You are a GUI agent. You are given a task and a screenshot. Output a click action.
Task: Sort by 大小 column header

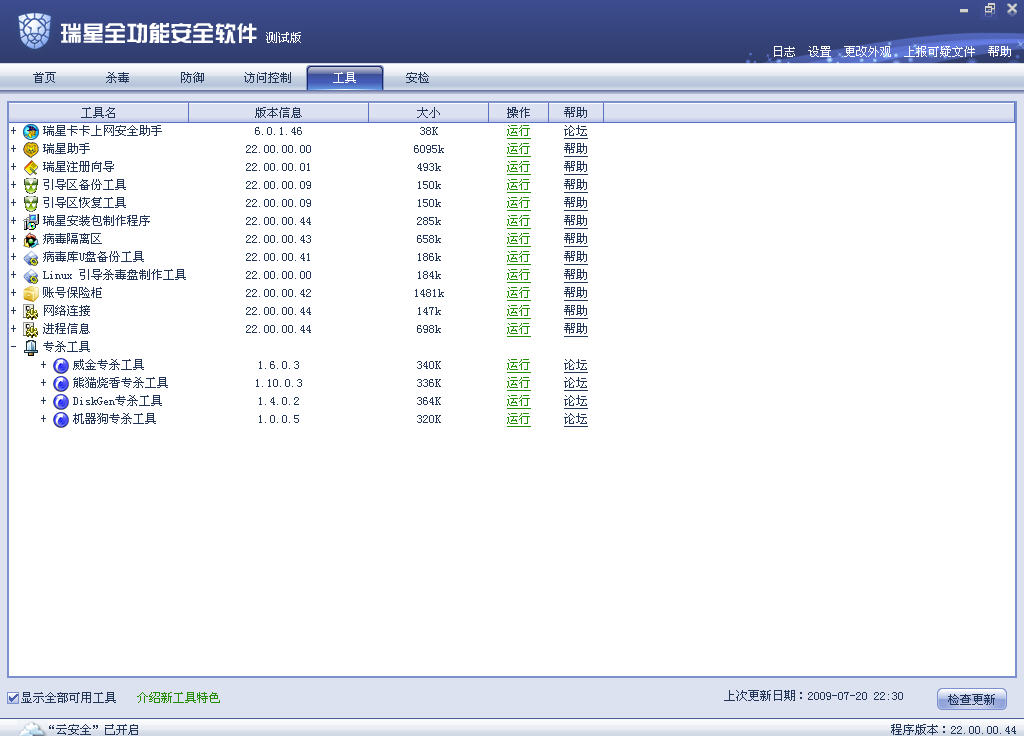(x=428, y=112)
